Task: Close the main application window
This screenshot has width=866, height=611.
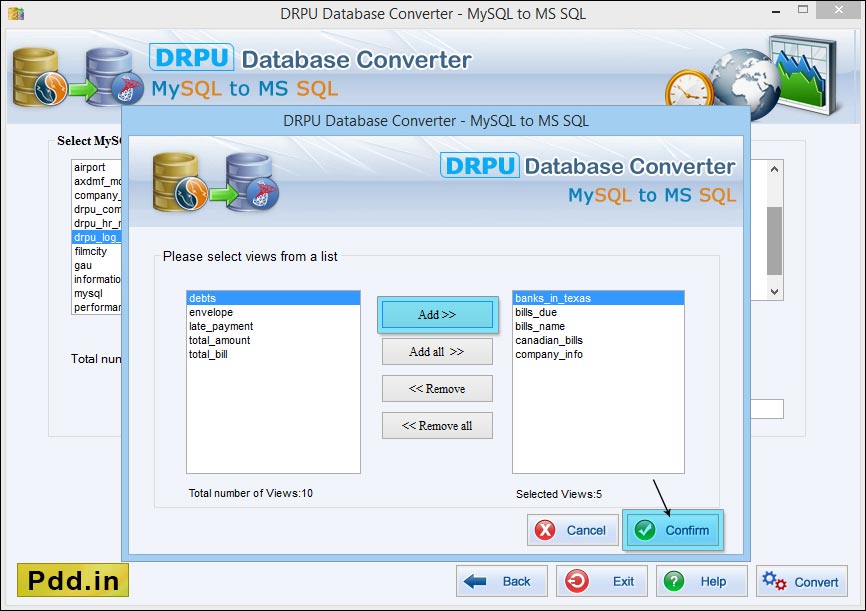Action: 839,9
